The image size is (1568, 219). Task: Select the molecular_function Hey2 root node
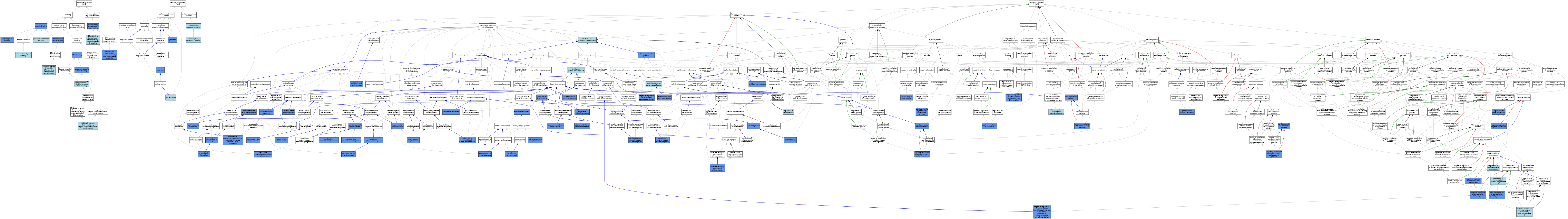(x=84, y=4)
